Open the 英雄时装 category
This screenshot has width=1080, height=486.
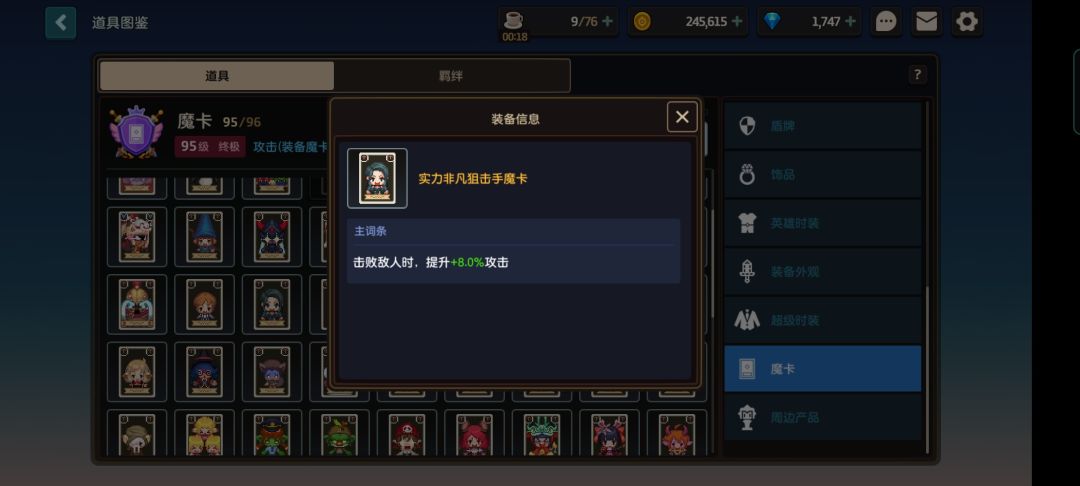click(x=822, y=223)
